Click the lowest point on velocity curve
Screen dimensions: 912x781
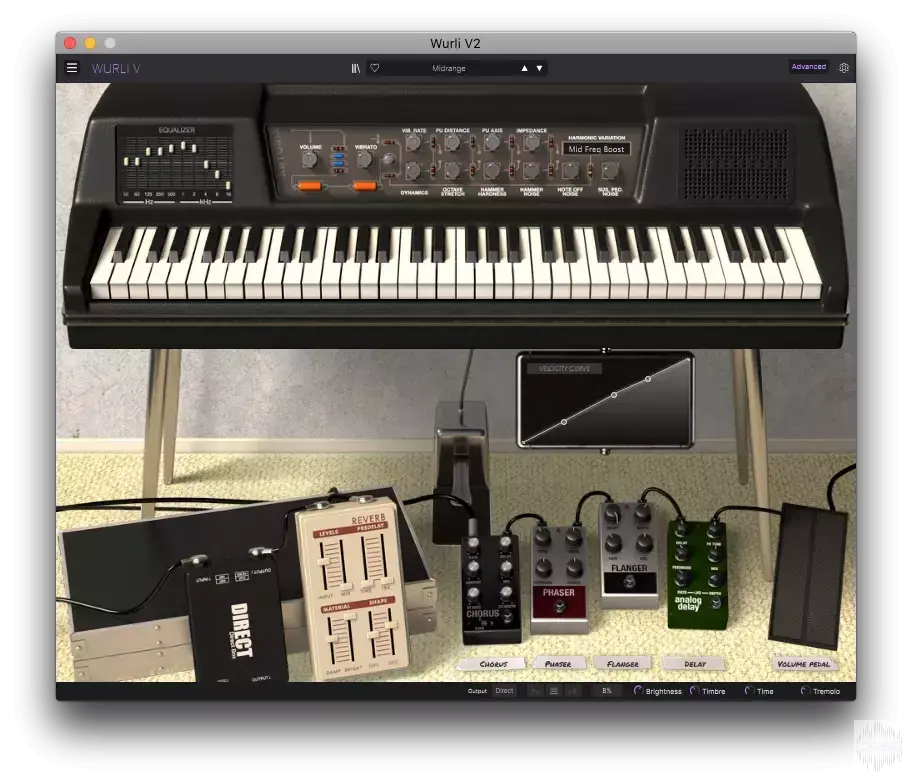(564, 422)
